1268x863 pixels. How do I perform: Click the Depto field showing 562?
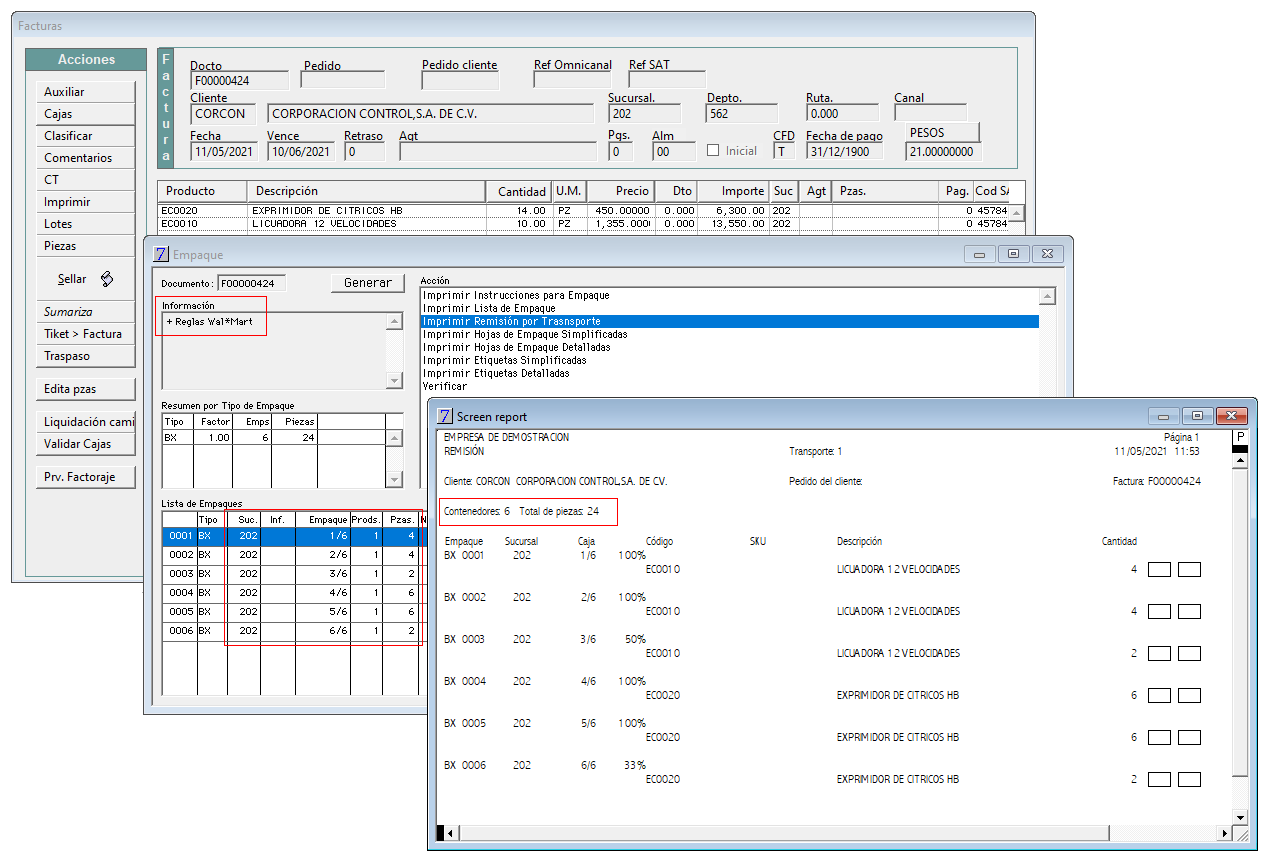742,114
